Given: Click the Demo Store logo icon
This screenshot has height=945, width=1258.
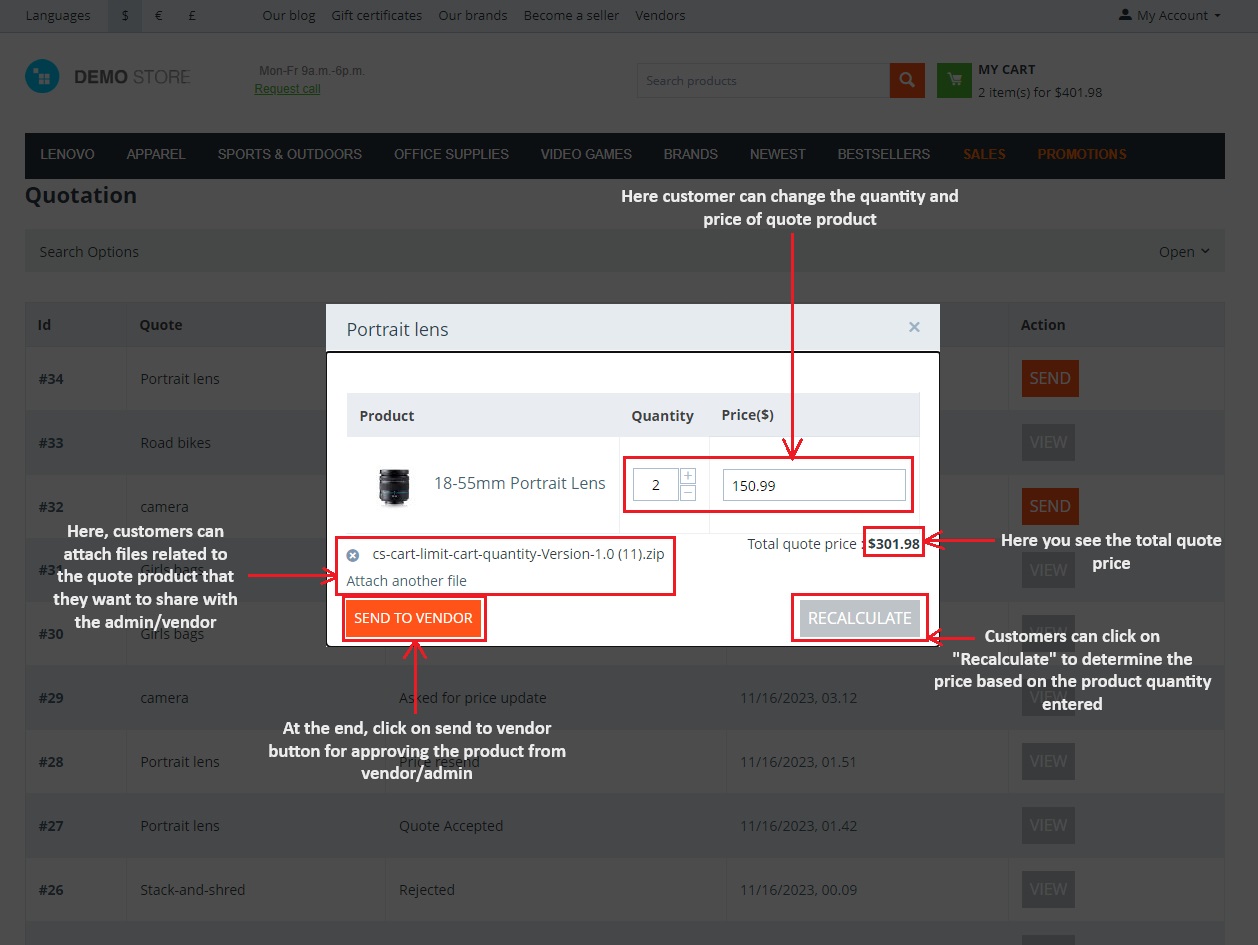Looking at the screenshot, I should (x=42, y=77).
